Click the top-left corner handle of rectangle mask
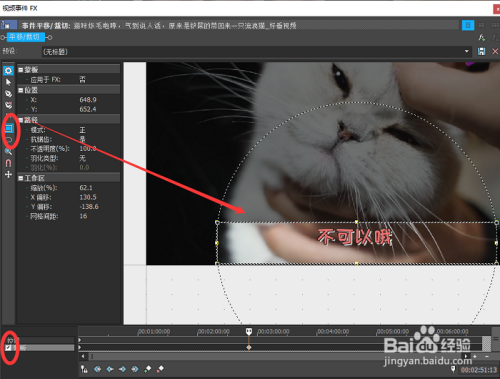Image resolution: width=500 pixels, height=379 pixels. [x=217, y=222]
